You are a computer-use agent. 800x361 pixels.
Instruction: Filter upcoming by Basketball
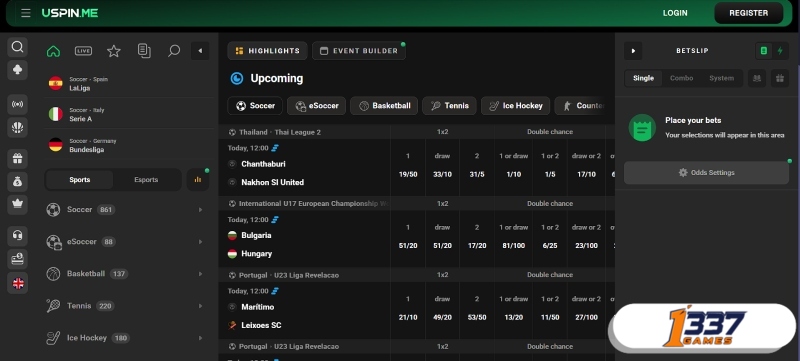tap(384, 106)
